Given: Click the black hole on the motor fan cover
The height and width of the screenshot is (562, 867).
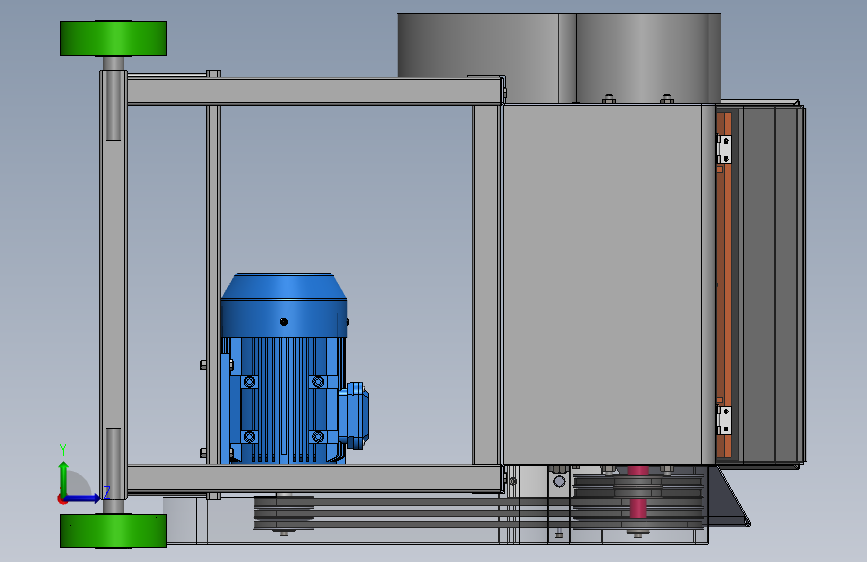Looking at the screenshot, I should [x=284, y=321].
